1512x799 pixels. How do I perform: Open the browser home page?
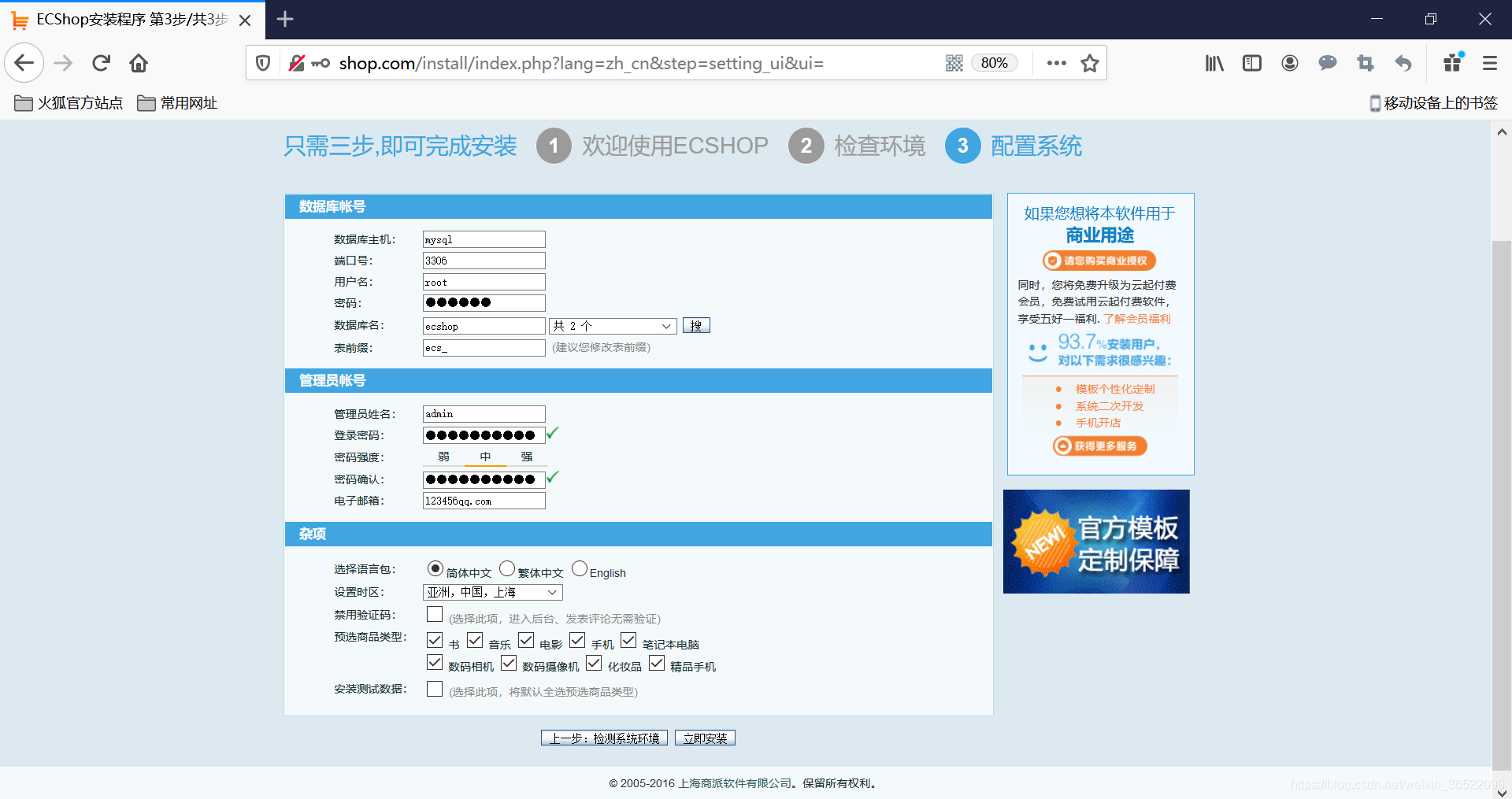(x=139, y=63)
